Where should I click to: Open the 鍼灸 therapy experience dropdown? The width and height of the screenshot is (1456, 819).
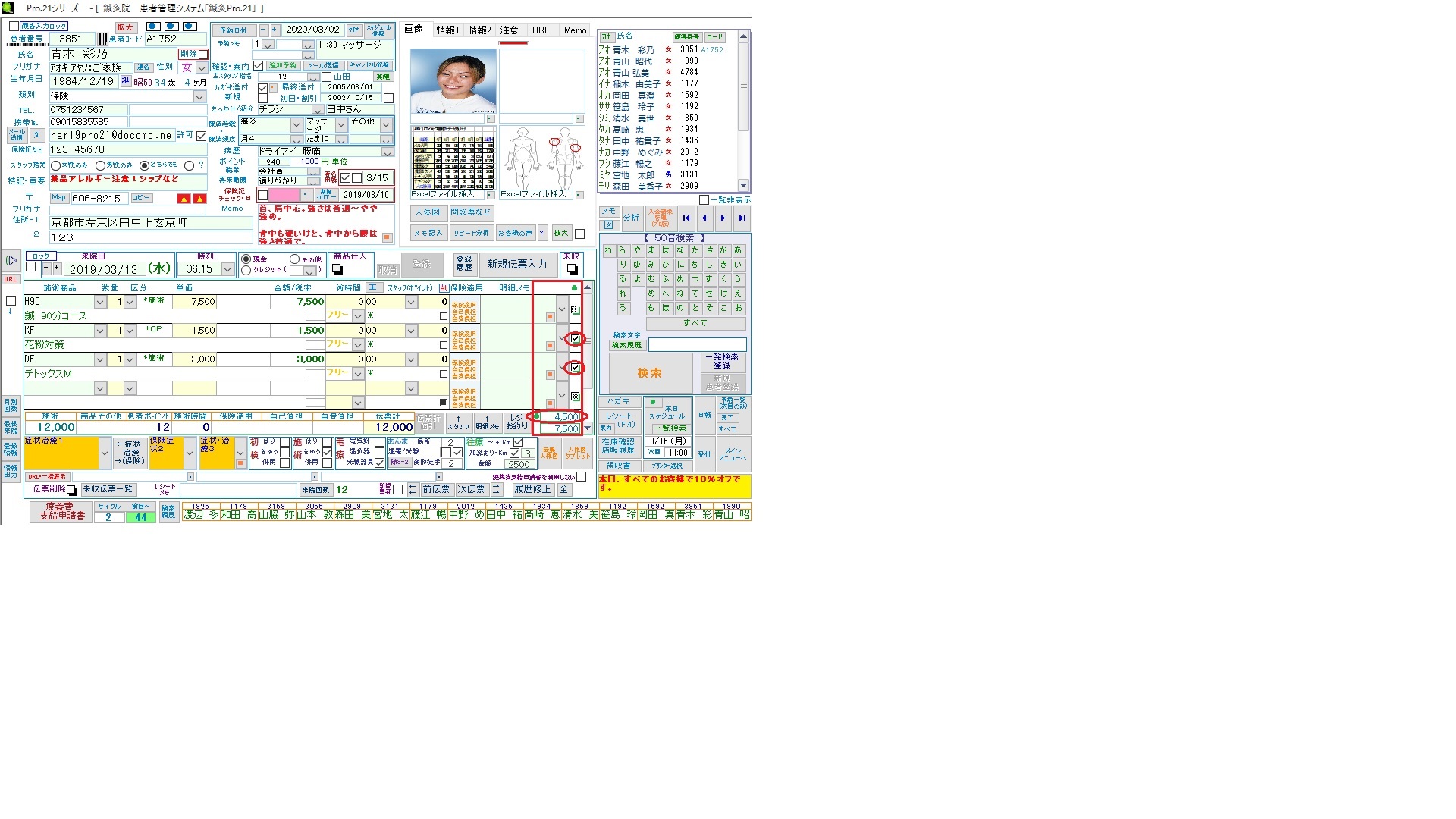click(x=297, y=124)
